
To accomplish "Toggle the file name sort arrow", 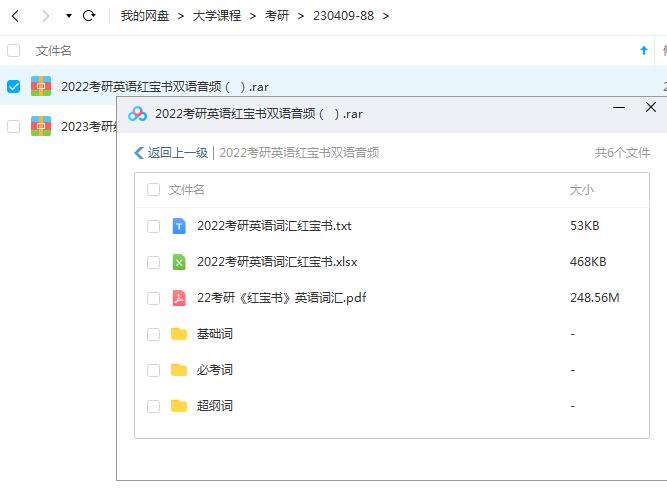I will pyautogui.click(x=643, y=50).
